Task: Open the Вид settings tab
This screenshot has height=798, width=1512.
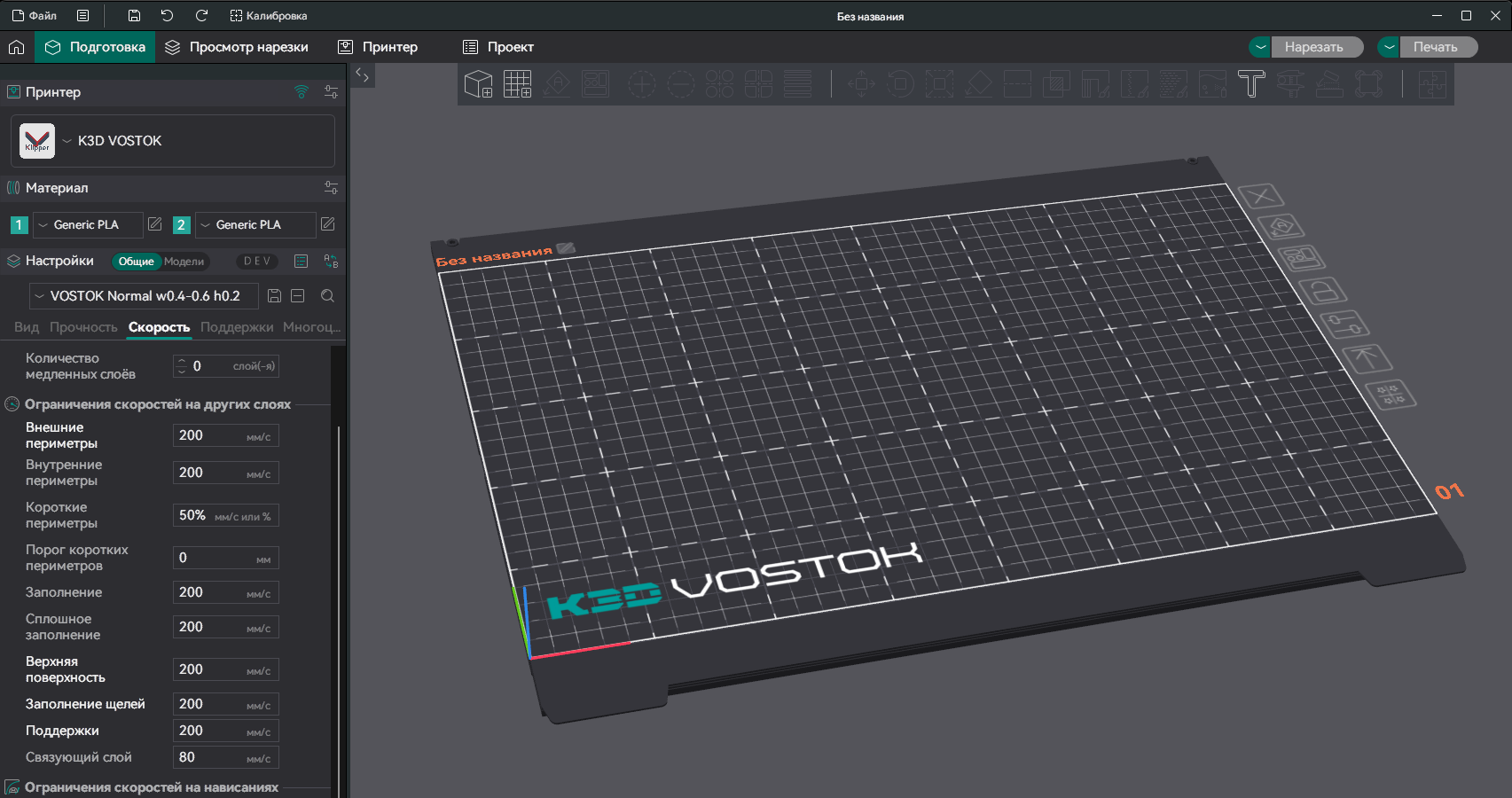Action: 27,327
